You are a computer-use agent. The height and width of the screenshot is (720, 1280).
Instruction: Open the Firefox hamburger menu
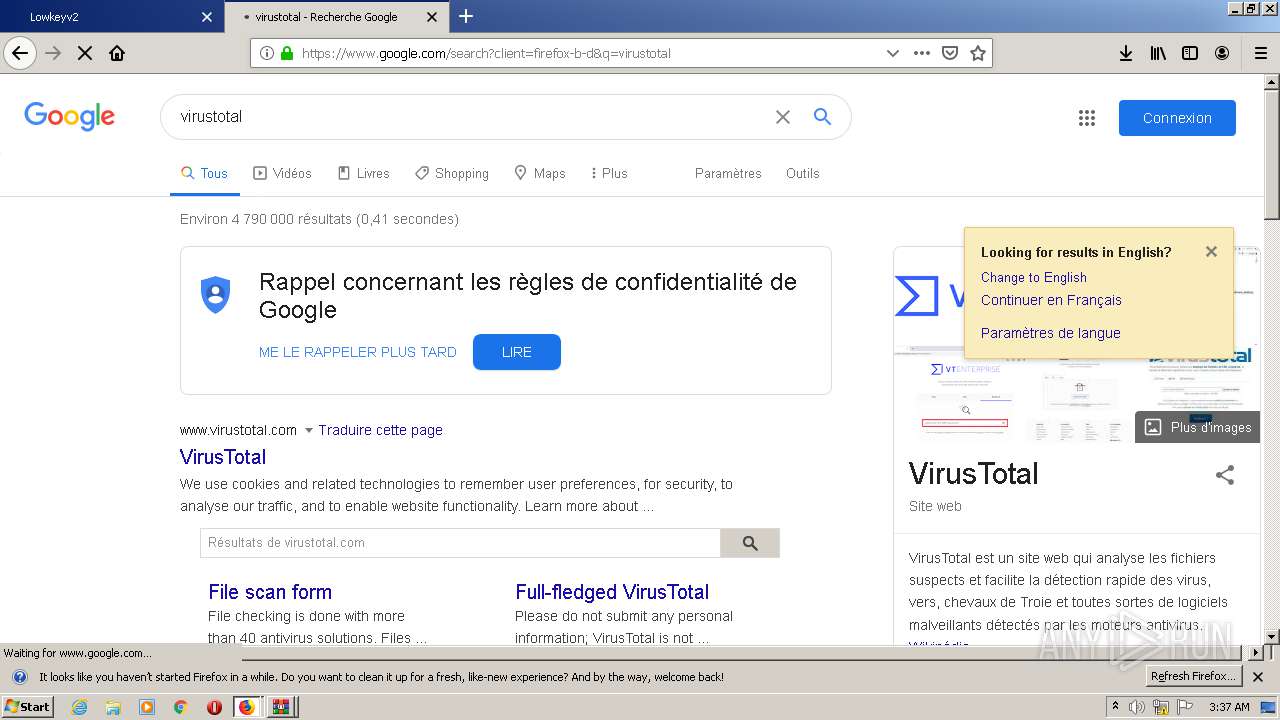[x=1261, y=53]
